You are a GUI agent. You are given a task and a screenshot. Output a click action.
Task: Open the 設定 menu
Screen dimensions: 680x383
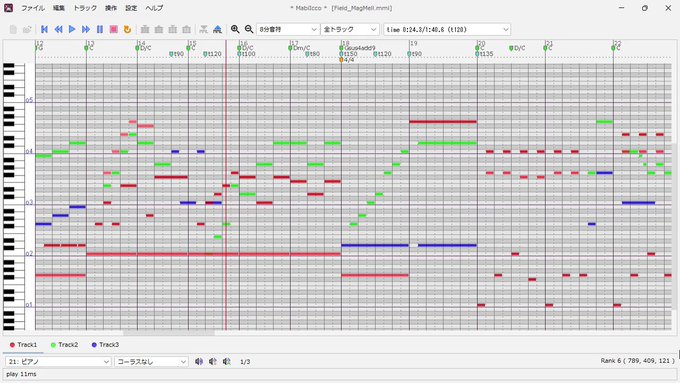tap(131, 8)
